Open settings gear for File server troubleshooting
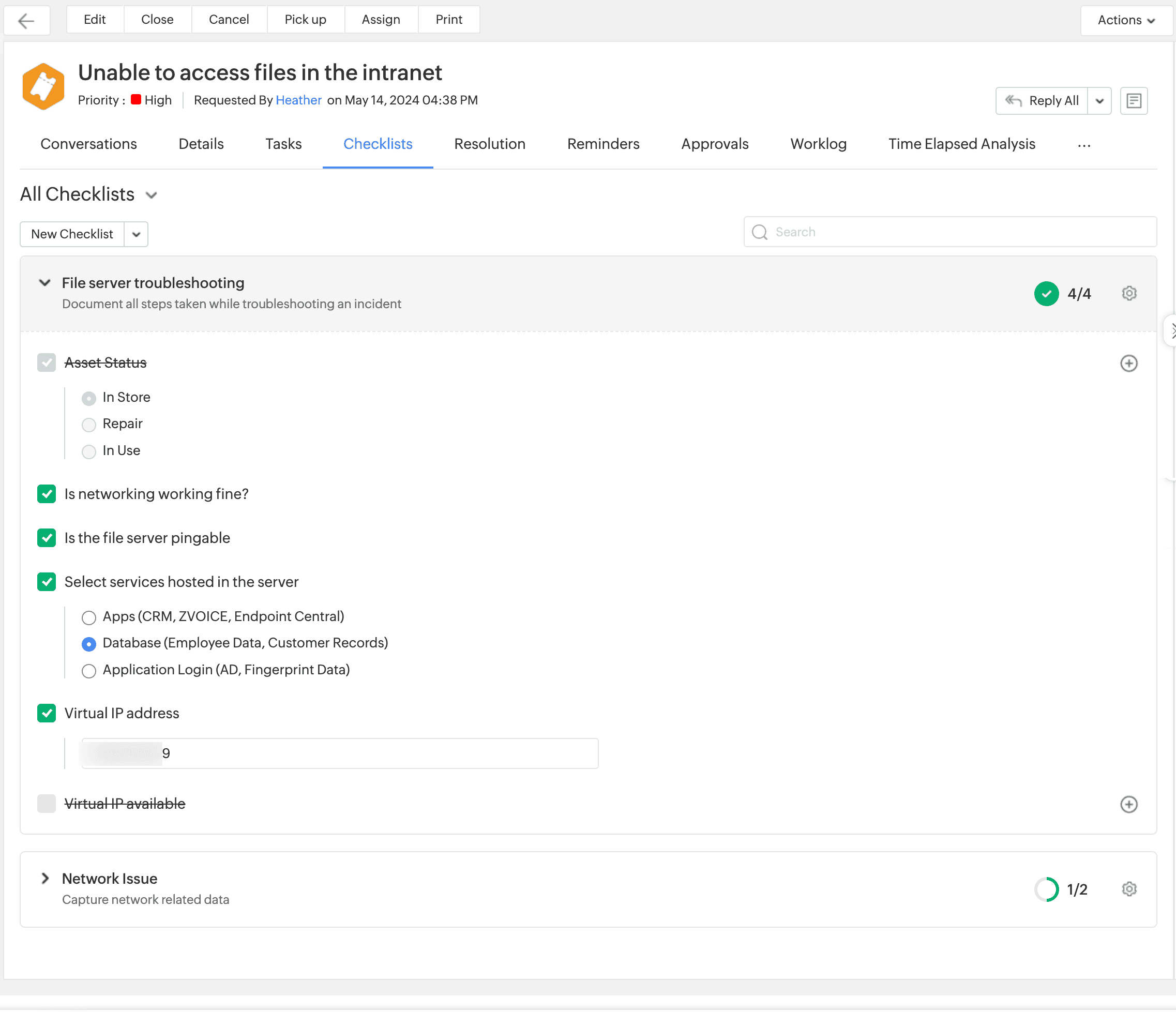Image resolution: width=1176 pixels, height=1012 pixels. [x=1129, y=293]
